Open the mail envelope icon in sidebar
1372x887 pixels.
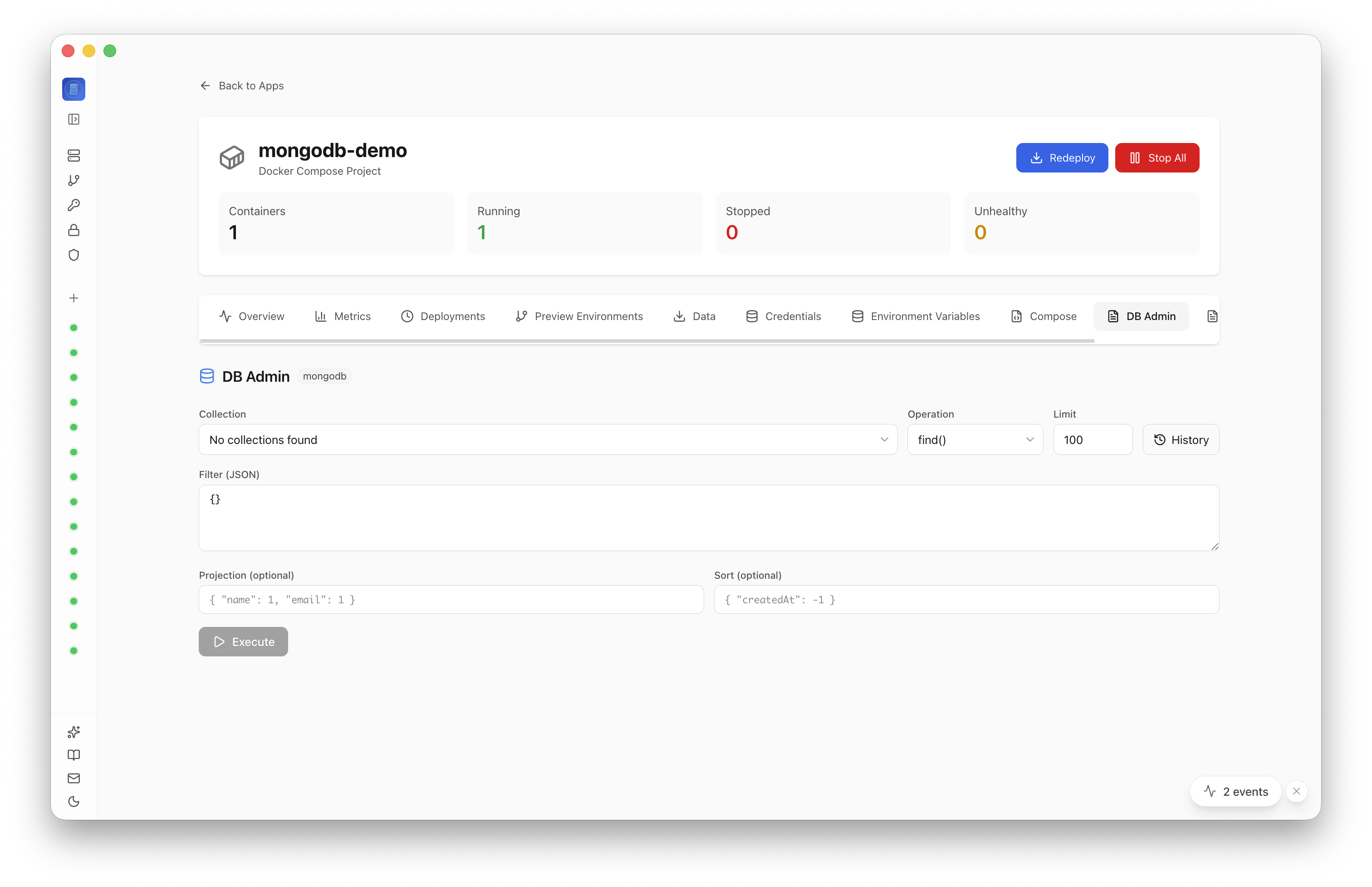tap(73, 778)
